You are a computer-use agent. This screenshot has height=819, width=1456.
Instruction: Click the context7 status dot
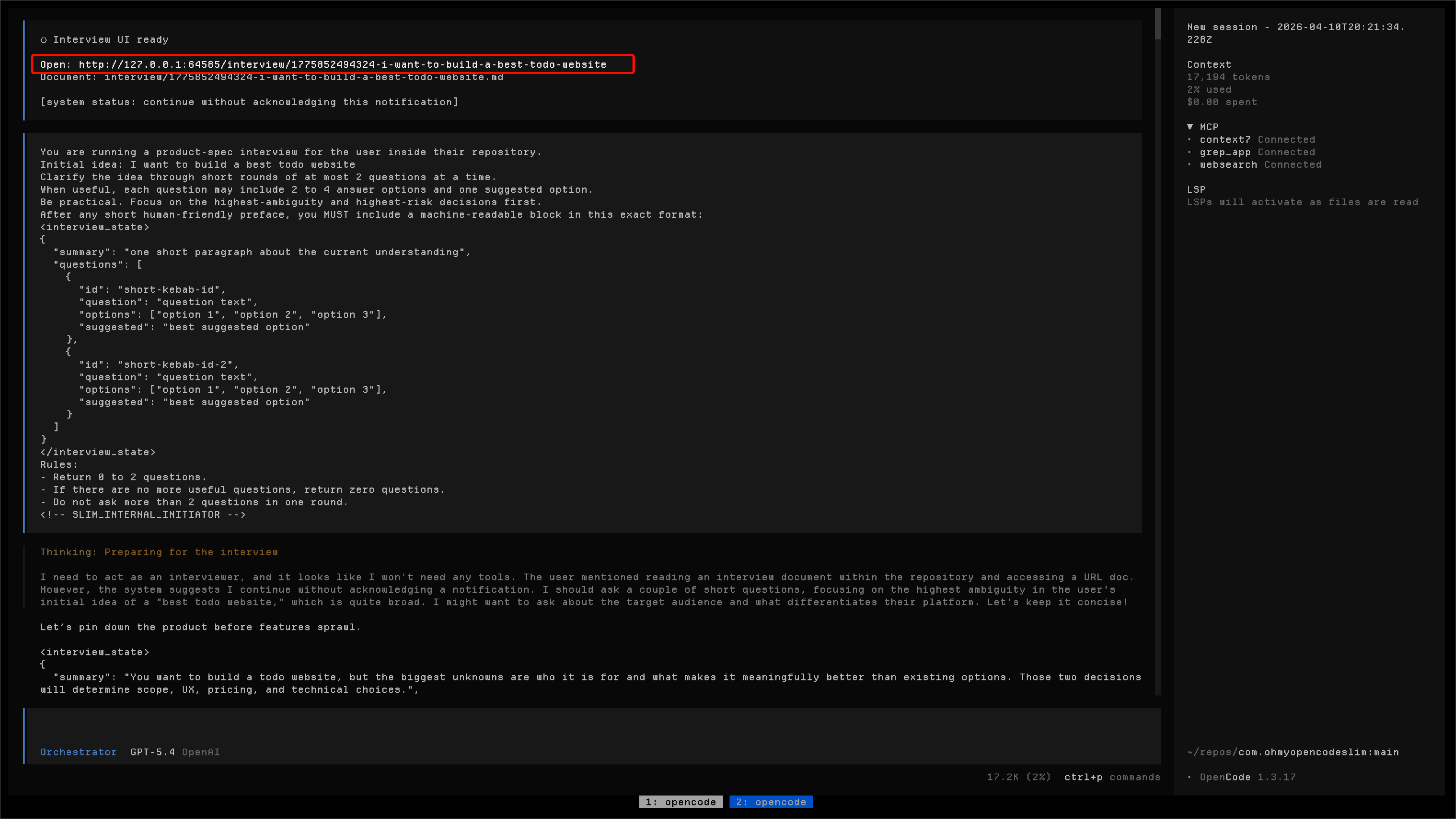coord(1190,139)
